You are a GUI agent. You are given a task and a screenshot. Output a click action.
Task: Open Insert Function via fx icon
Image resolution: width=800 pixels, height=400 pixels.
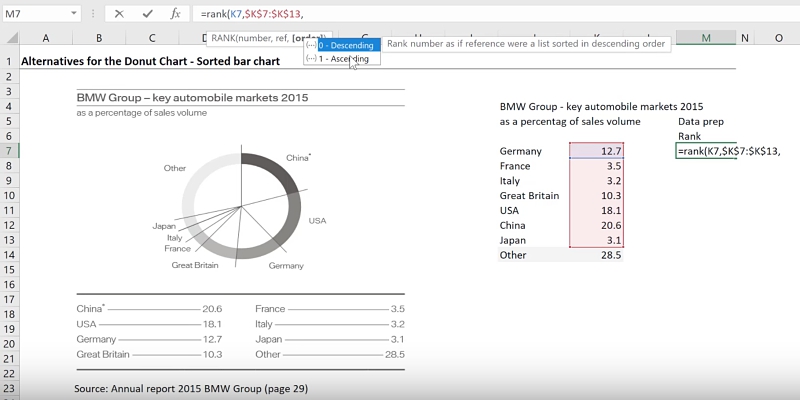[175, 14]
